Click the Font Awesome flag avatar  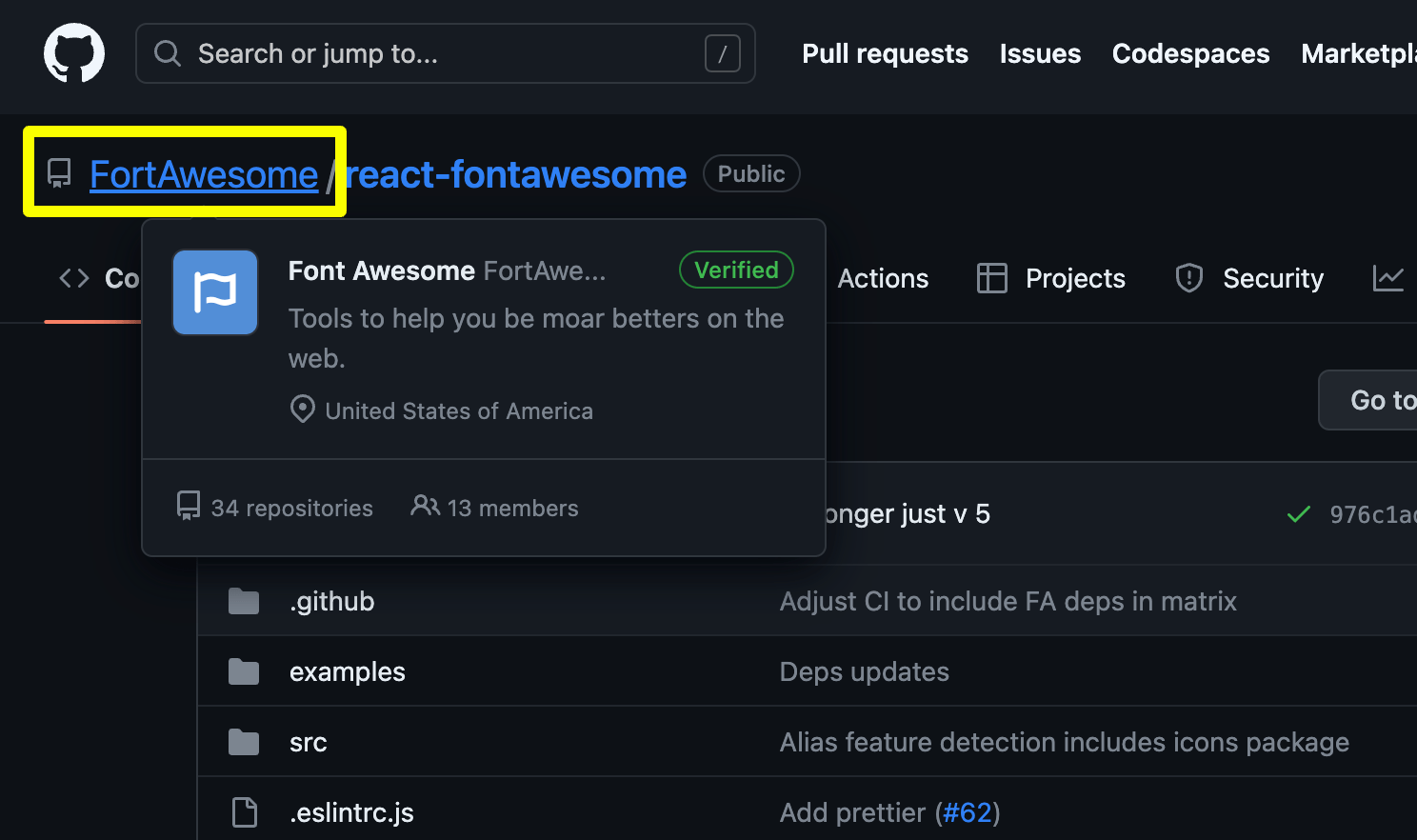[x=215, y=292]
